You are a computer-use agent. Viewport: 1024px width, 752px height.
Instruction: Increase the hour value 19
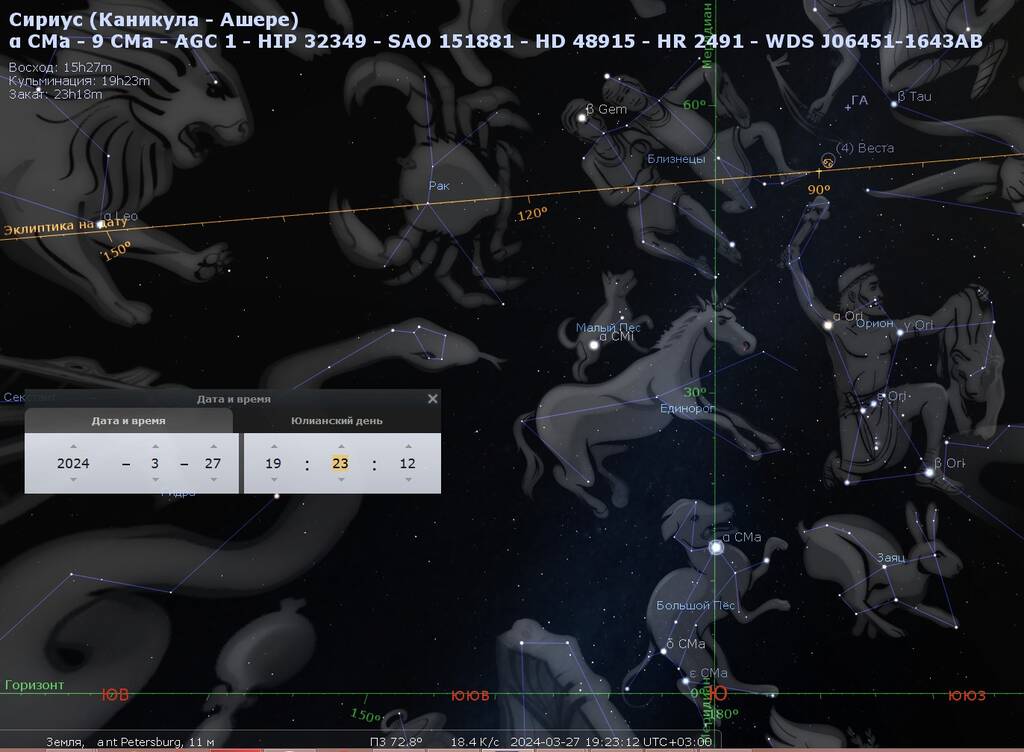click(274, 446)
